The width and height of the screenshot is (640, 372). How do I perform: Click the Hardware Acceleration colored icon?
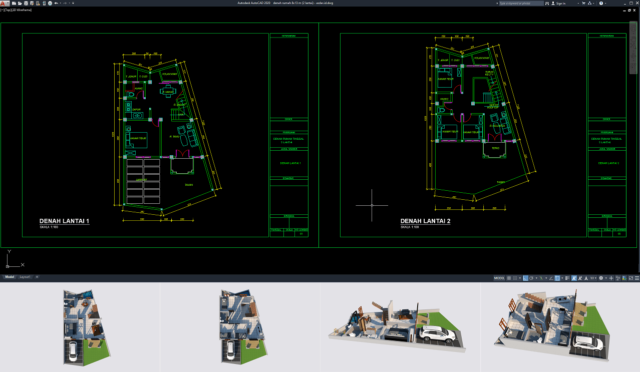tap(624, 278)
